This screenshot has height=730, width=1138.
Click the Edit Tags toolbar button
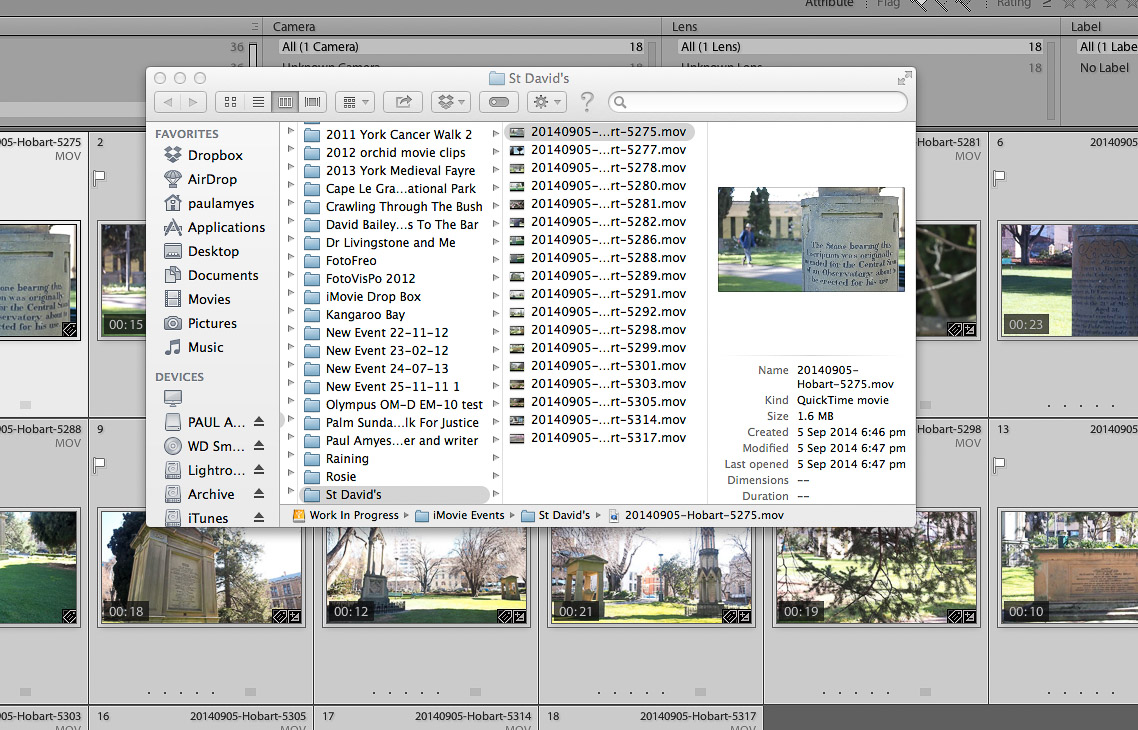(x=500, y=102)
